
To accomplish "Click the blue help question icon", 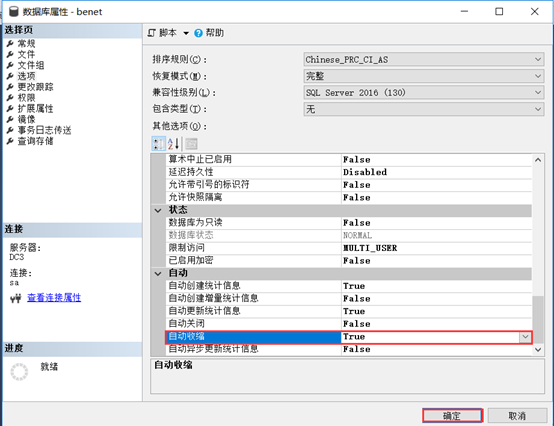I will (x=199, y=33).
